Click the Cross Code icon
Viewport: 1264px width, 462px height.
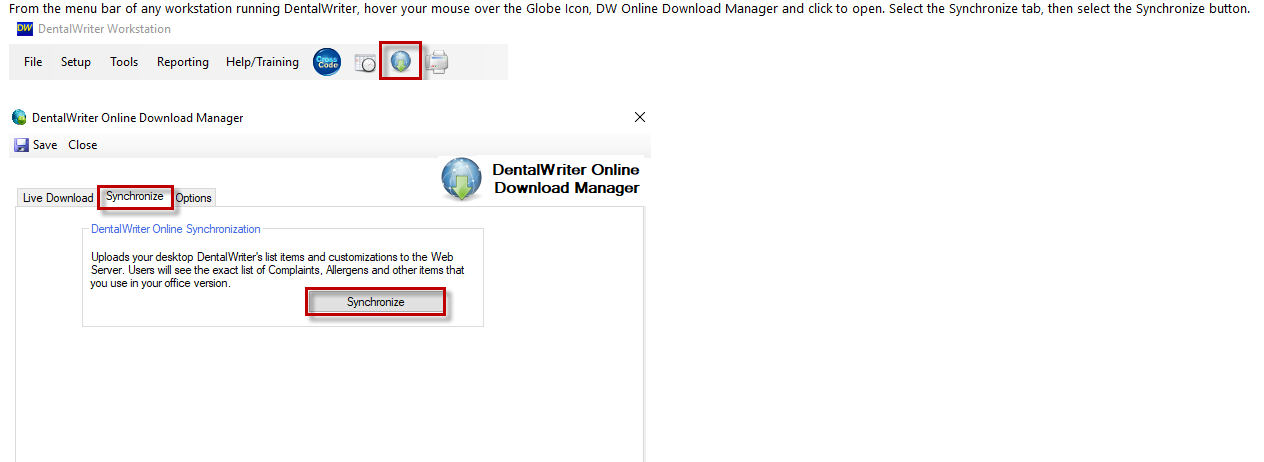point(327,62)
